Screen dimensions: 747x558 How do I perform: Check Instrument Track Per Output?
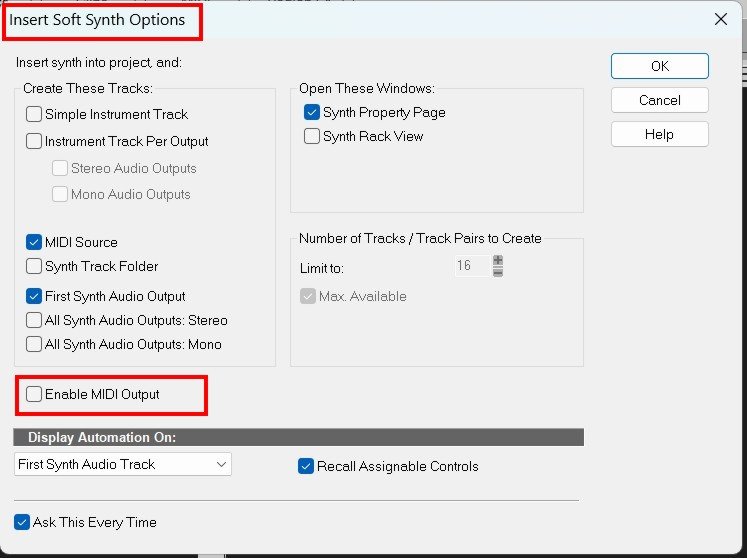34,141
